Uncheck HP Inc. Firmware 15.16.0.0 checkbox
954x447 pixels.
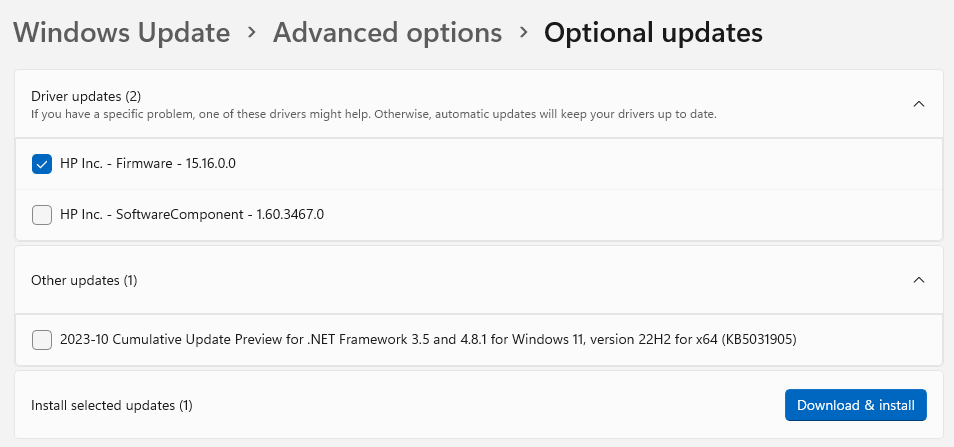pyautogui.click(x=42, y=164)
